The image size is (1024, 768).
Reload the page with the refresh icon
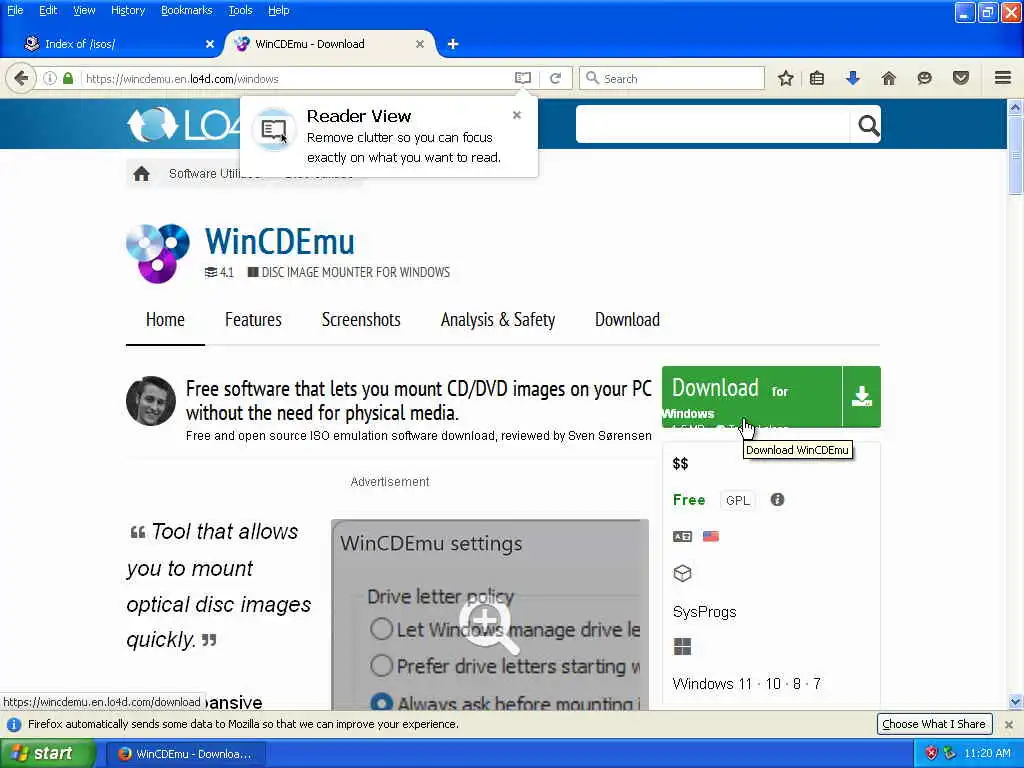(556, 78)
